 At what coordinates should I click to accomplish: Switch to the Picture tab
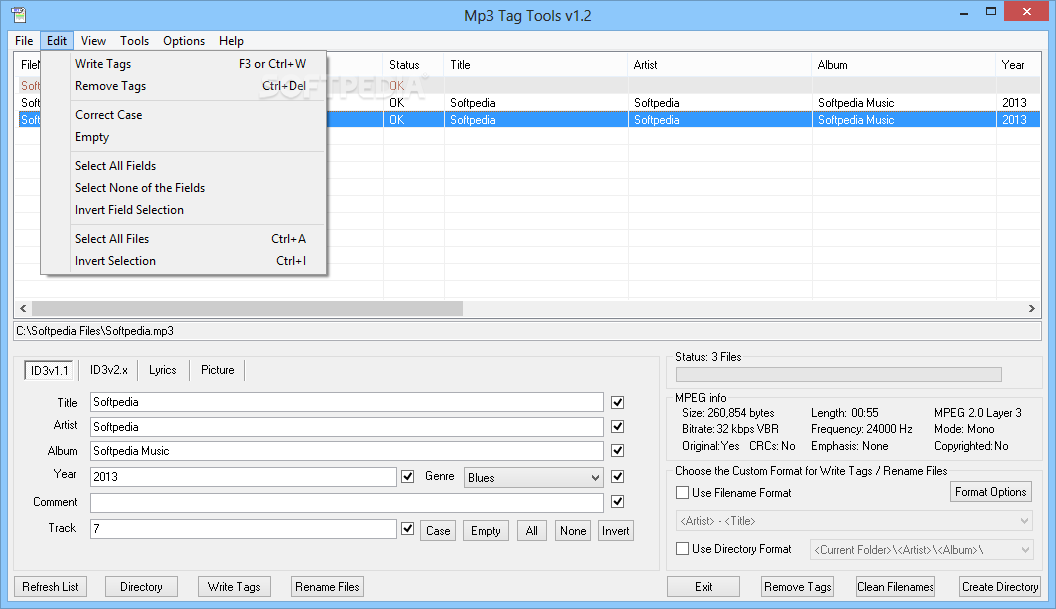[x=218, y=371]
